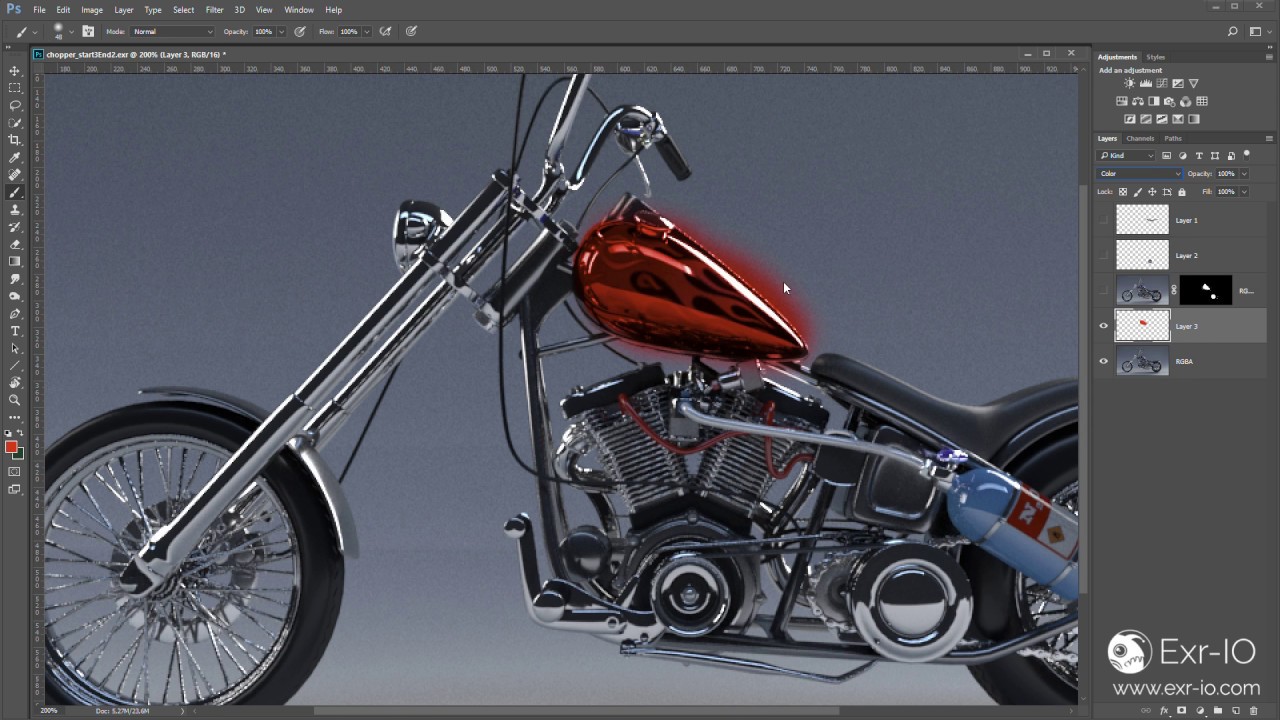Open the brush Opacity slider dropdown
The image size is (1280, 720).
[x=281, y=31]
